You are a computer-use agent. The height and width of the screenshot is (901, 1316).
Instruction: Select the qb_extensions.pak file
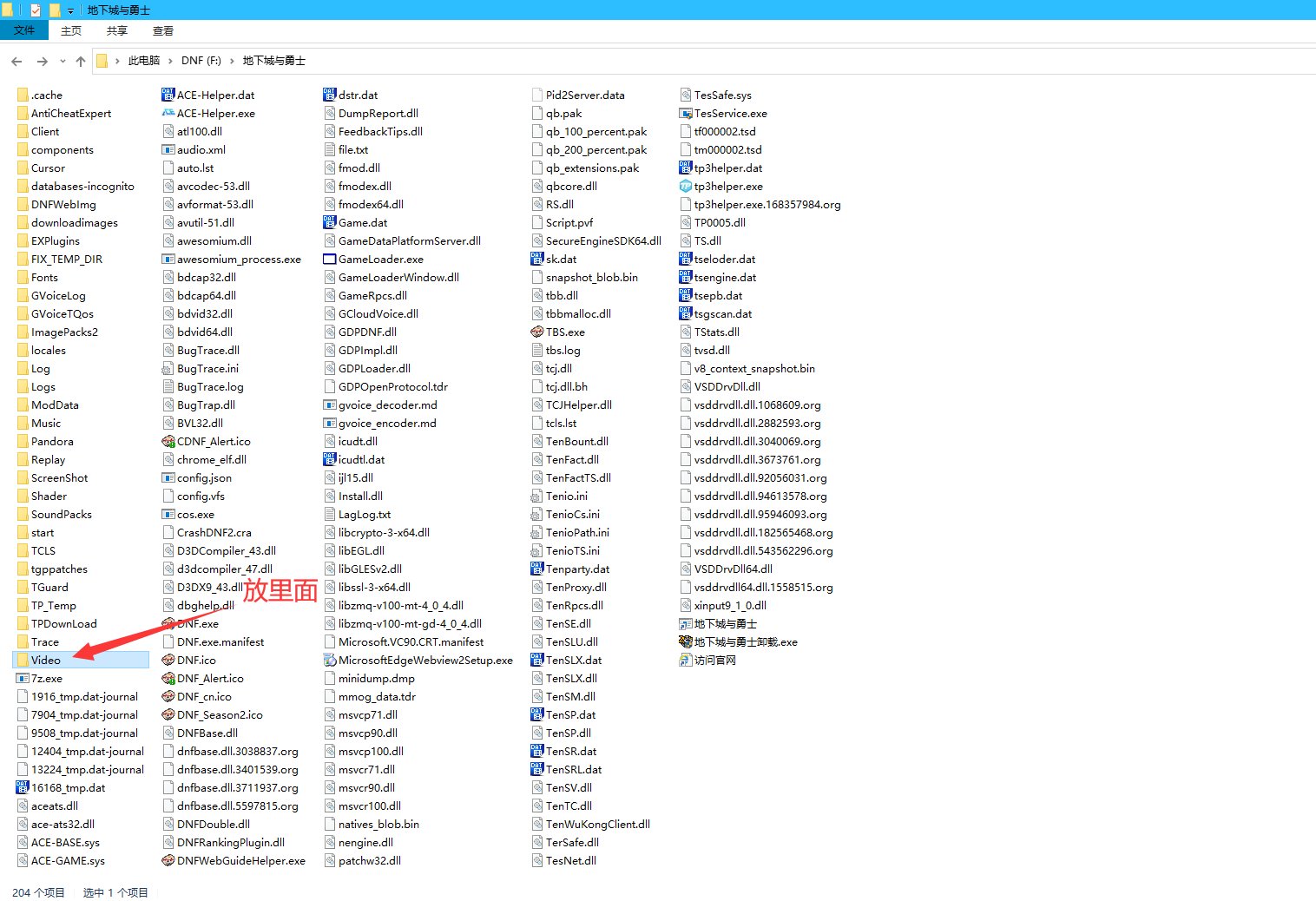point(586,168)
